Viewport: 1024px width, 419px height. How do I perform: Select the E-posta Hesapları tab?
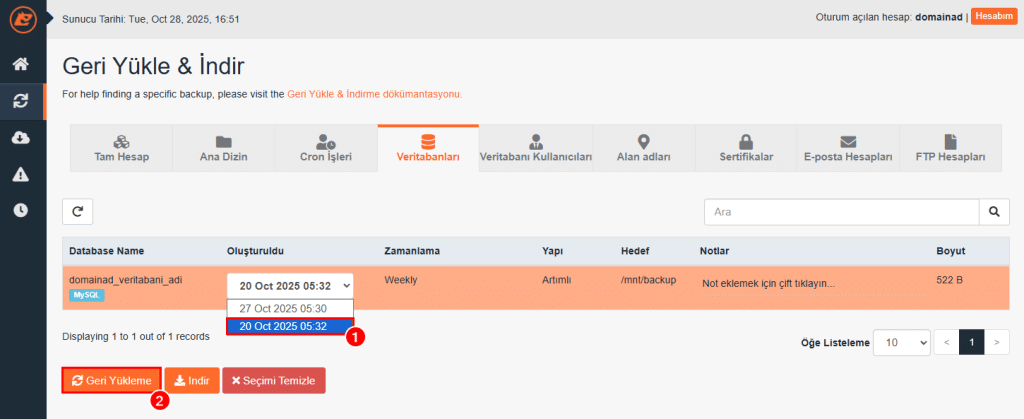point(848,148)
